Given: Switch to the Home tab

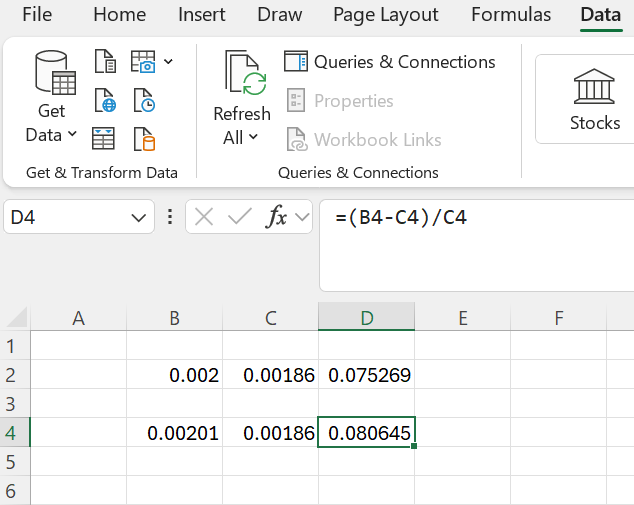Looking at the screenshot, I should tap(120, 15).
